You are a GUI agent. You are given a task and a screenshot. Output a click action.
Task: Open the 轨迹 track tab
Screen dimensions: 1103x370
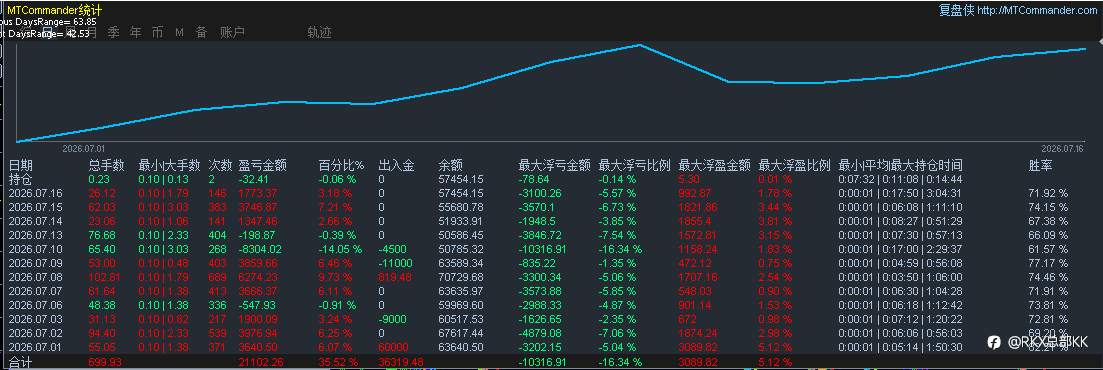coord(319,32)
